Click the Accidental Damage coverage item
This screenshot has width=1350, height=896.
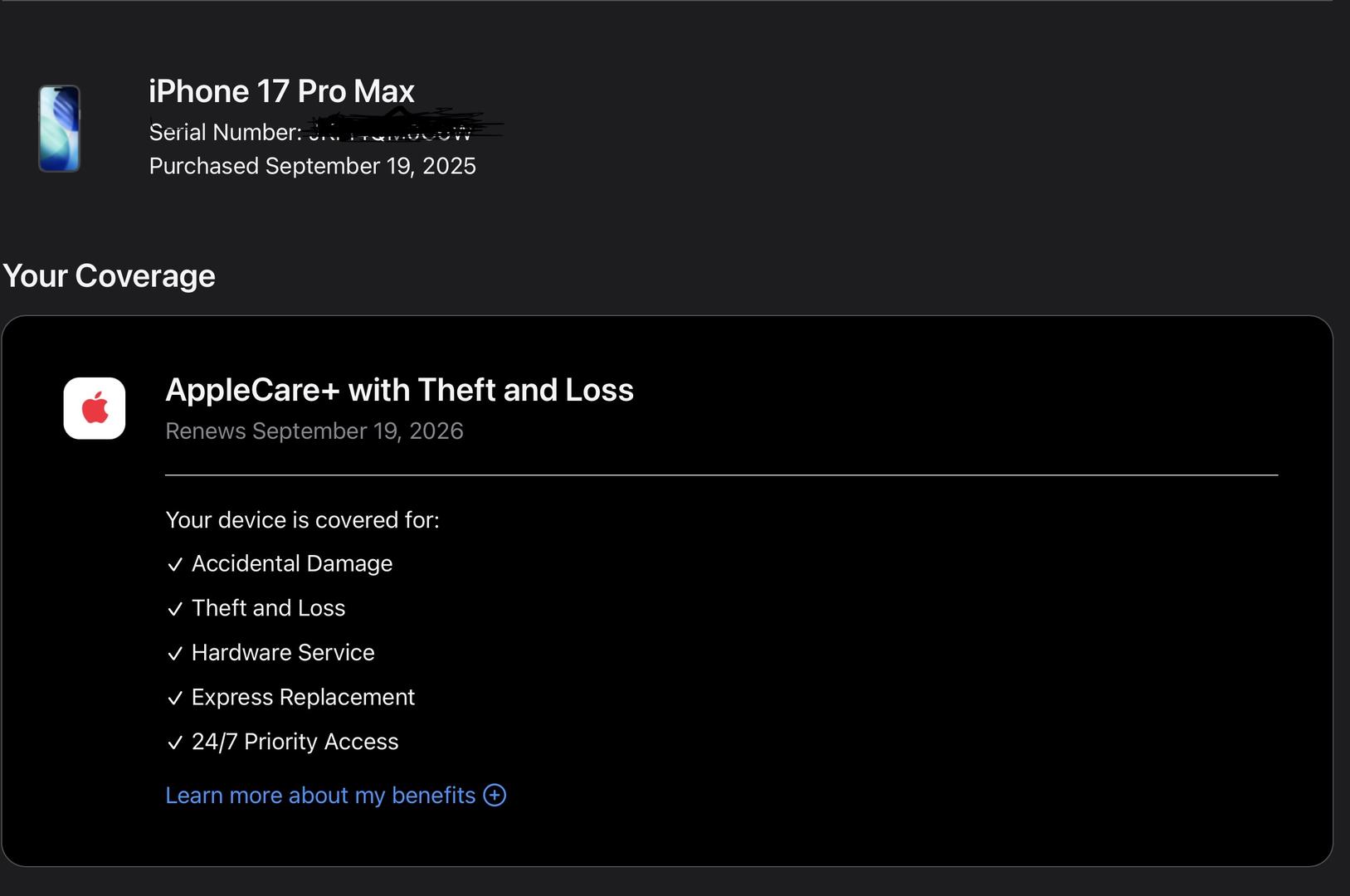292,563
